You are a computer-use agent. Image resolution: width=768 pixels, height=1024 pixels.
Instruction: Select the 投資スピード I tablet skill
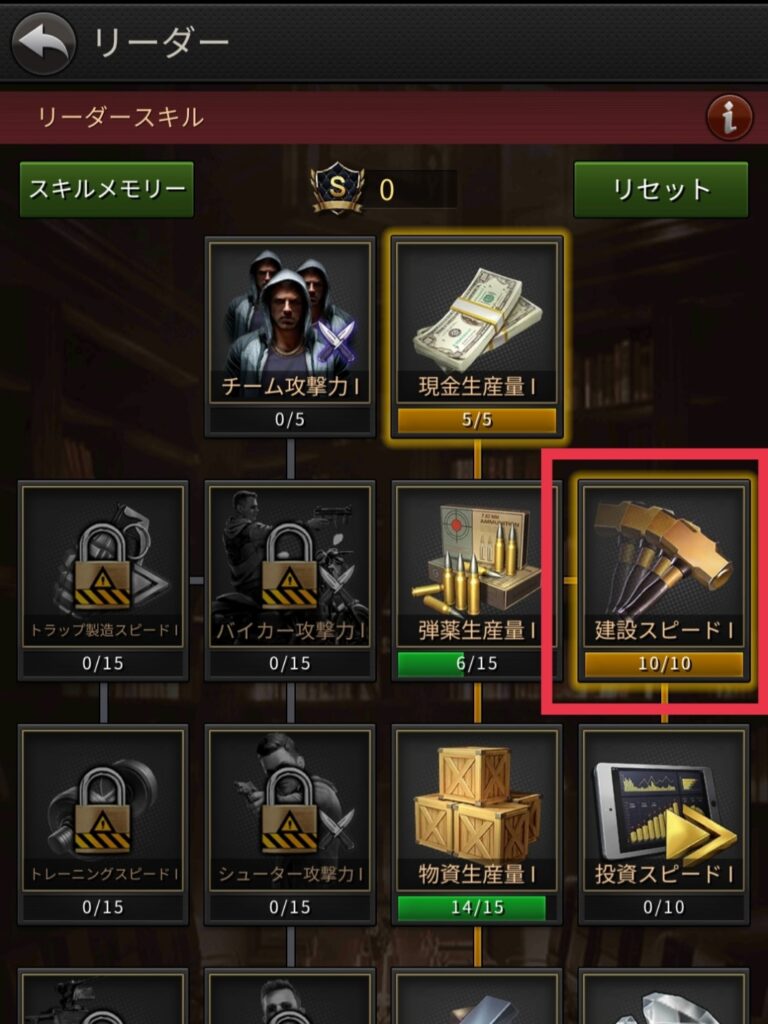click(664, 810)
